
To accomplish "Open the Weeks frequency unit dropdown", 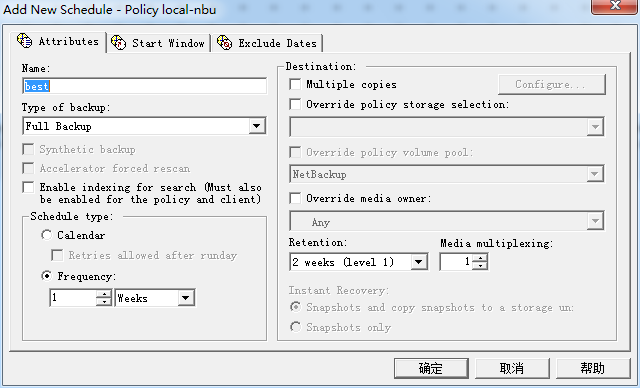I will click(186, 298).
